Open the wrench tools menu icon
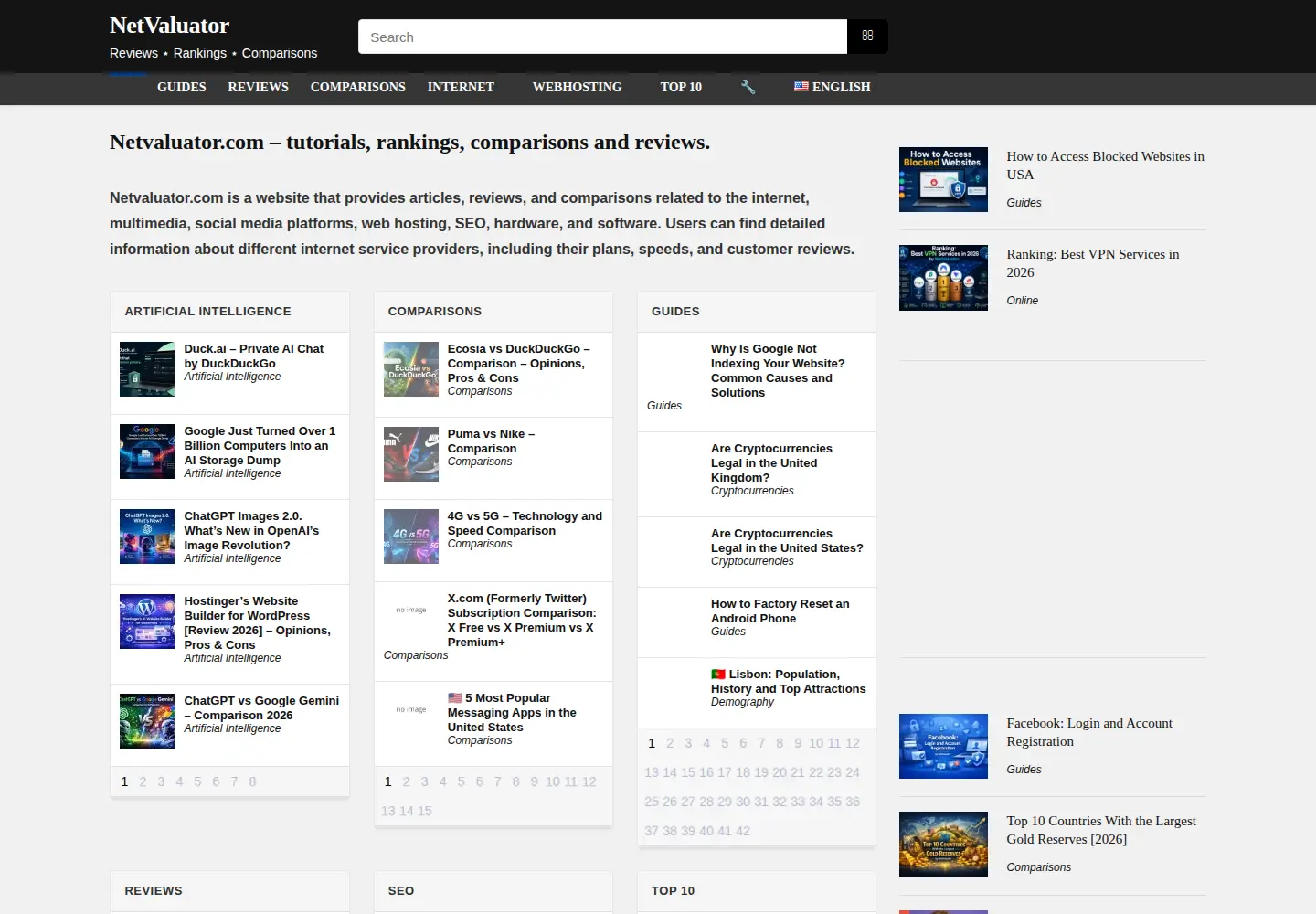Viewport: 1316px width, 914px height. (748, 87)
